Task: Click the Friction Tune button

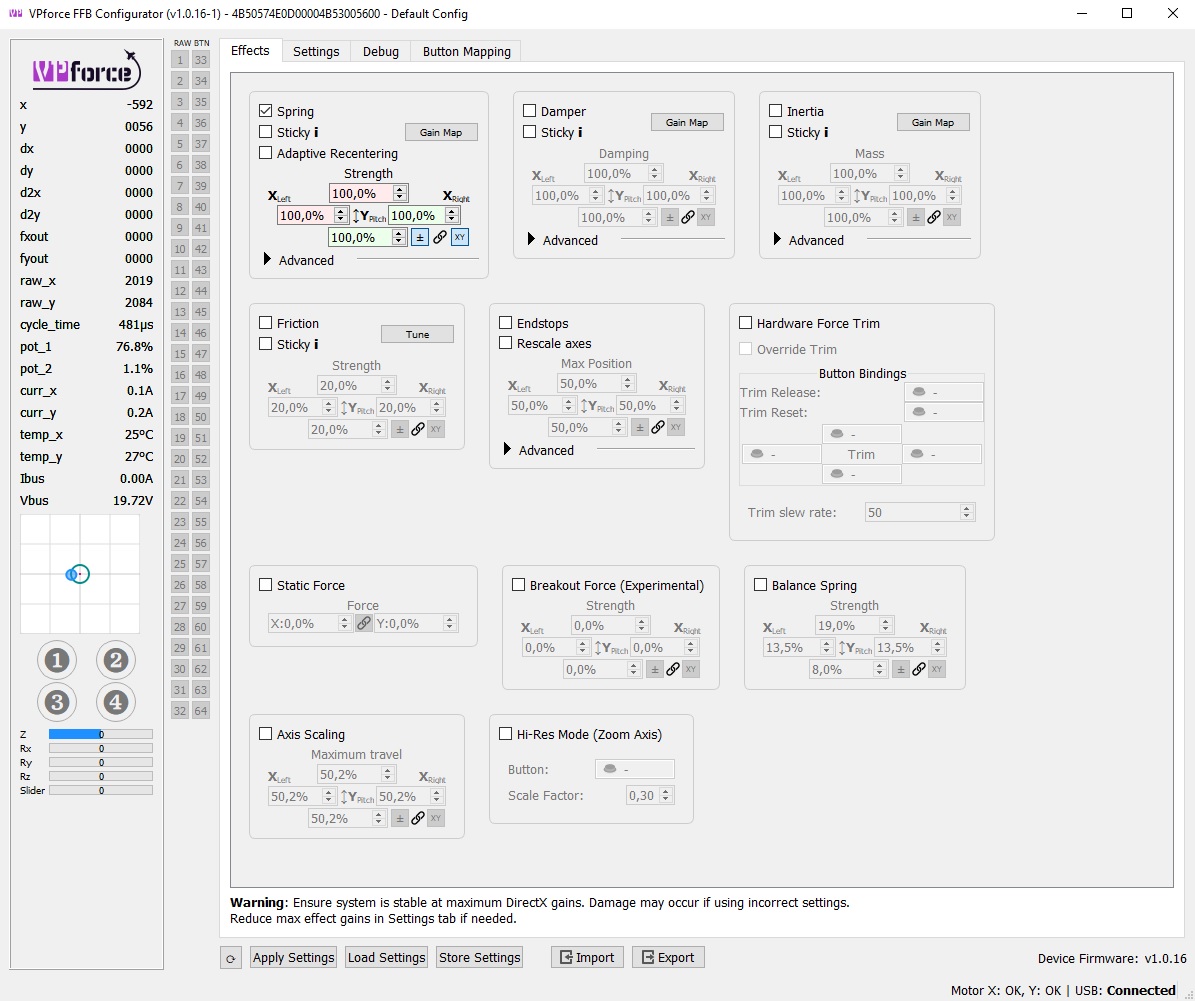Action: pos(418,334)
